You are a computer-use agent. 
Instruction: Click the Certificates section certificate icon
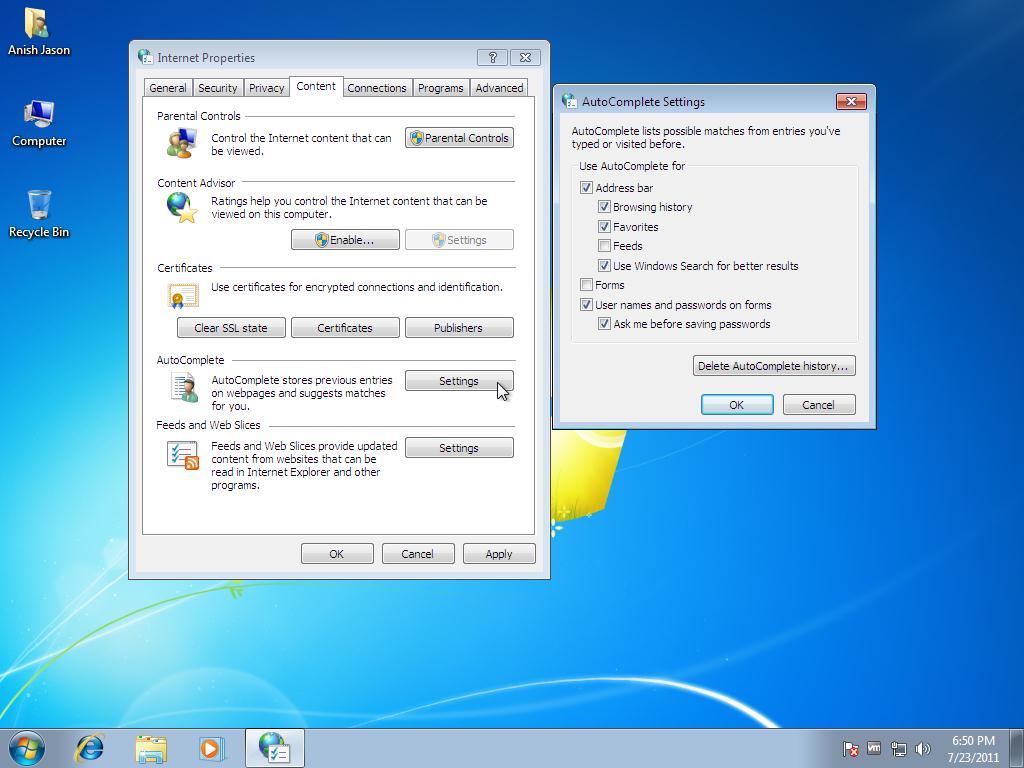tap(183, 296)
